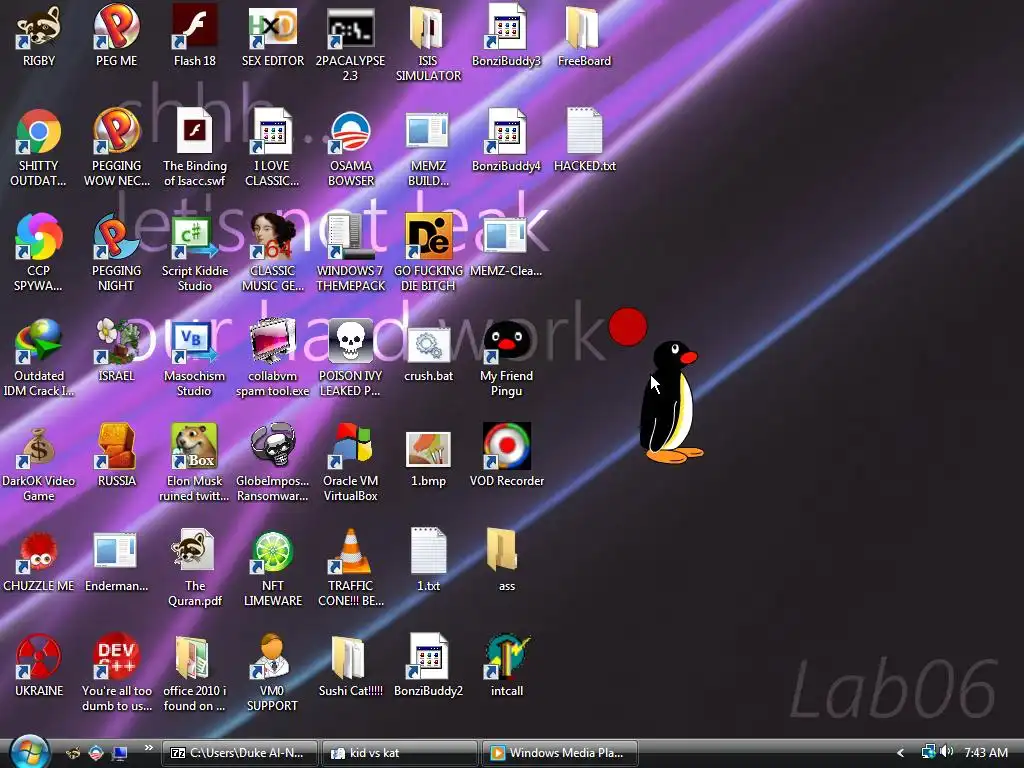Screen dimensions: 1024x768
Task: Click the Pingu penguin desktop pet
Action: (x=671, y=402)
